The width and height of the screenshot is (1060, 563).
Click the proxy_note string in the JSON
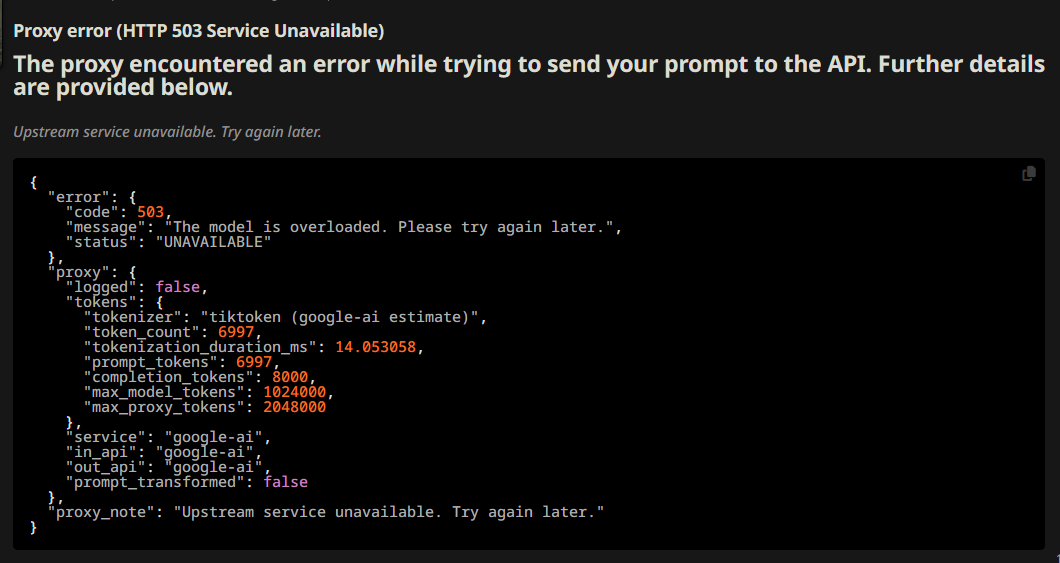pyautogui.click(x=389, y=512)
